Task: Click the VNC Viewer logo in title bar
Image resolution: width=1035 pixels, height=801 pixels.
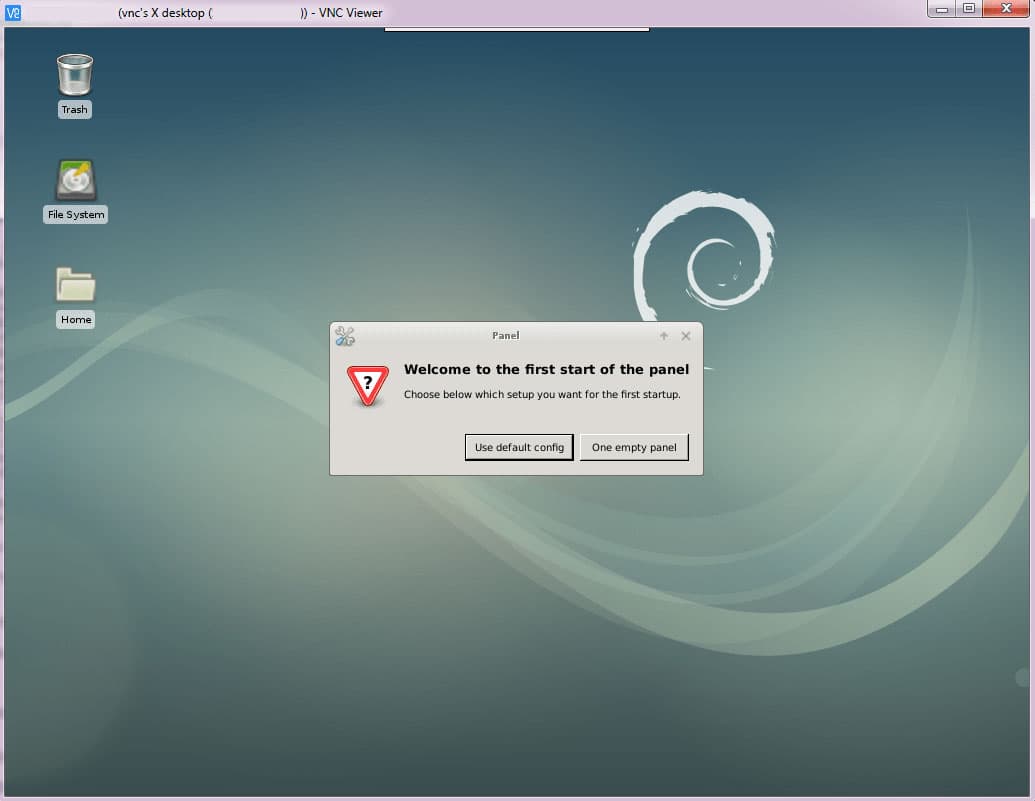Action: click(13, 12)
